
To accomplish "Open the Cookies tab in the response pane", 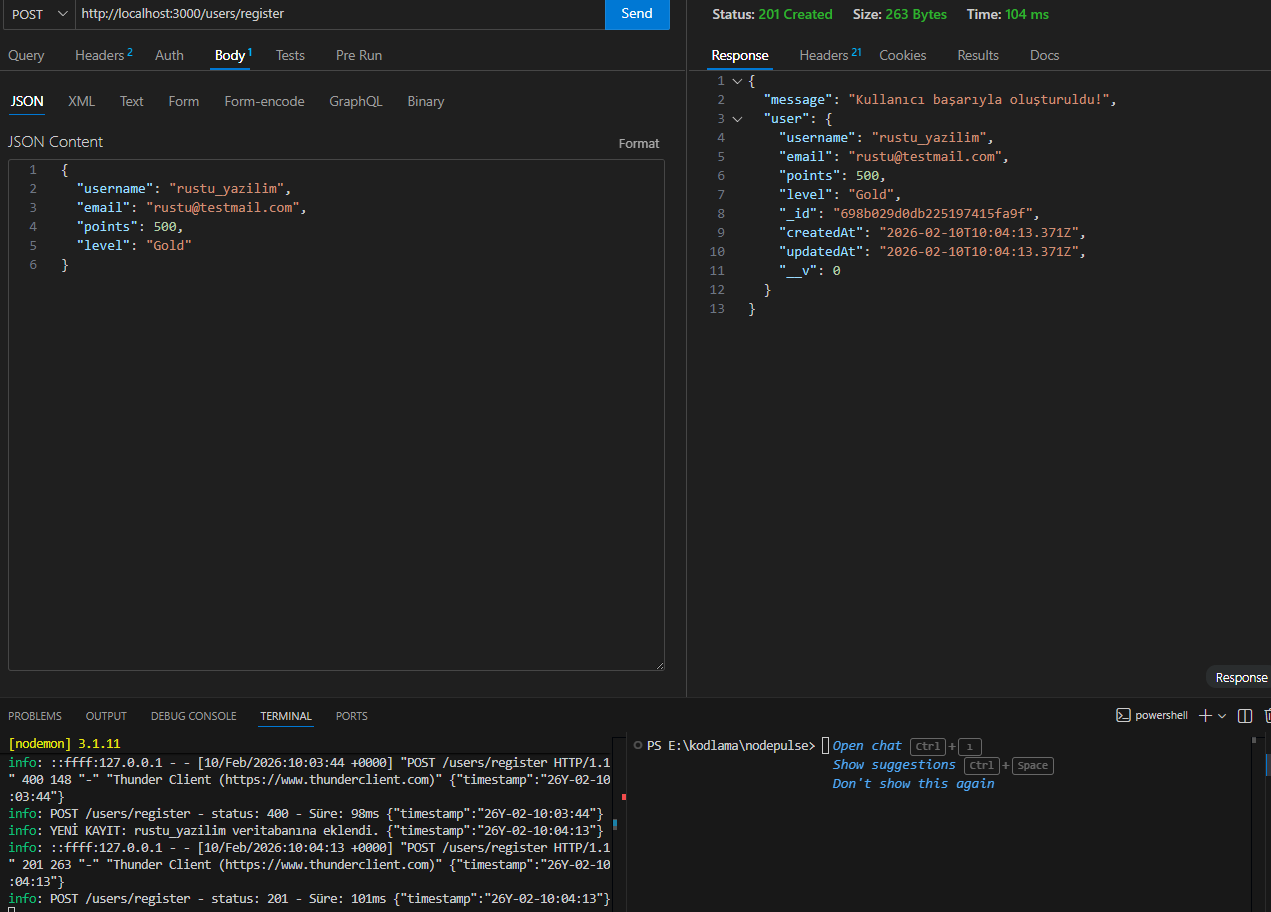I will [902, 56].
